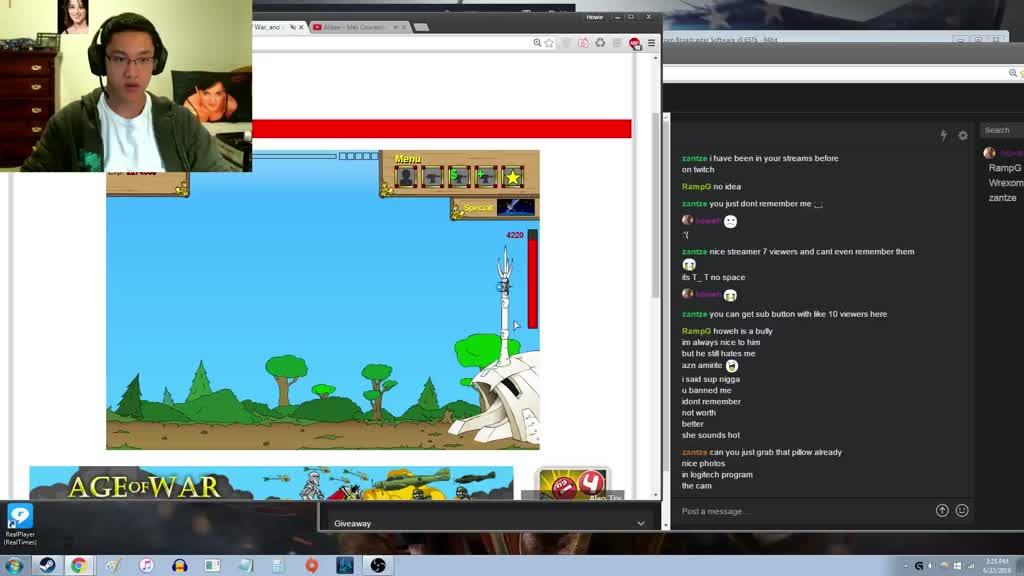
Task: Open a new Chrome tab
Action: pyautogui.click(x=421, y=27)
